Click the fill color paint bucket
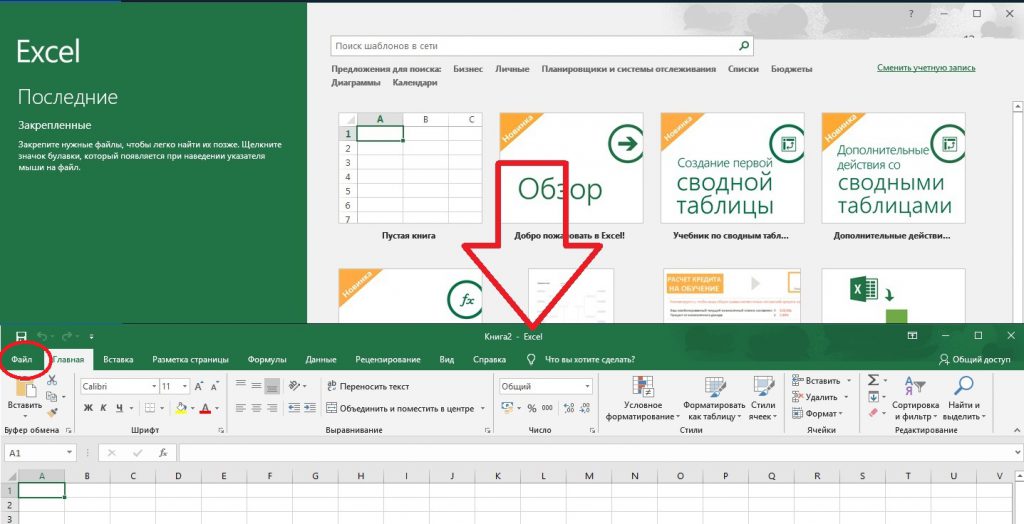 tap(181, 408)
